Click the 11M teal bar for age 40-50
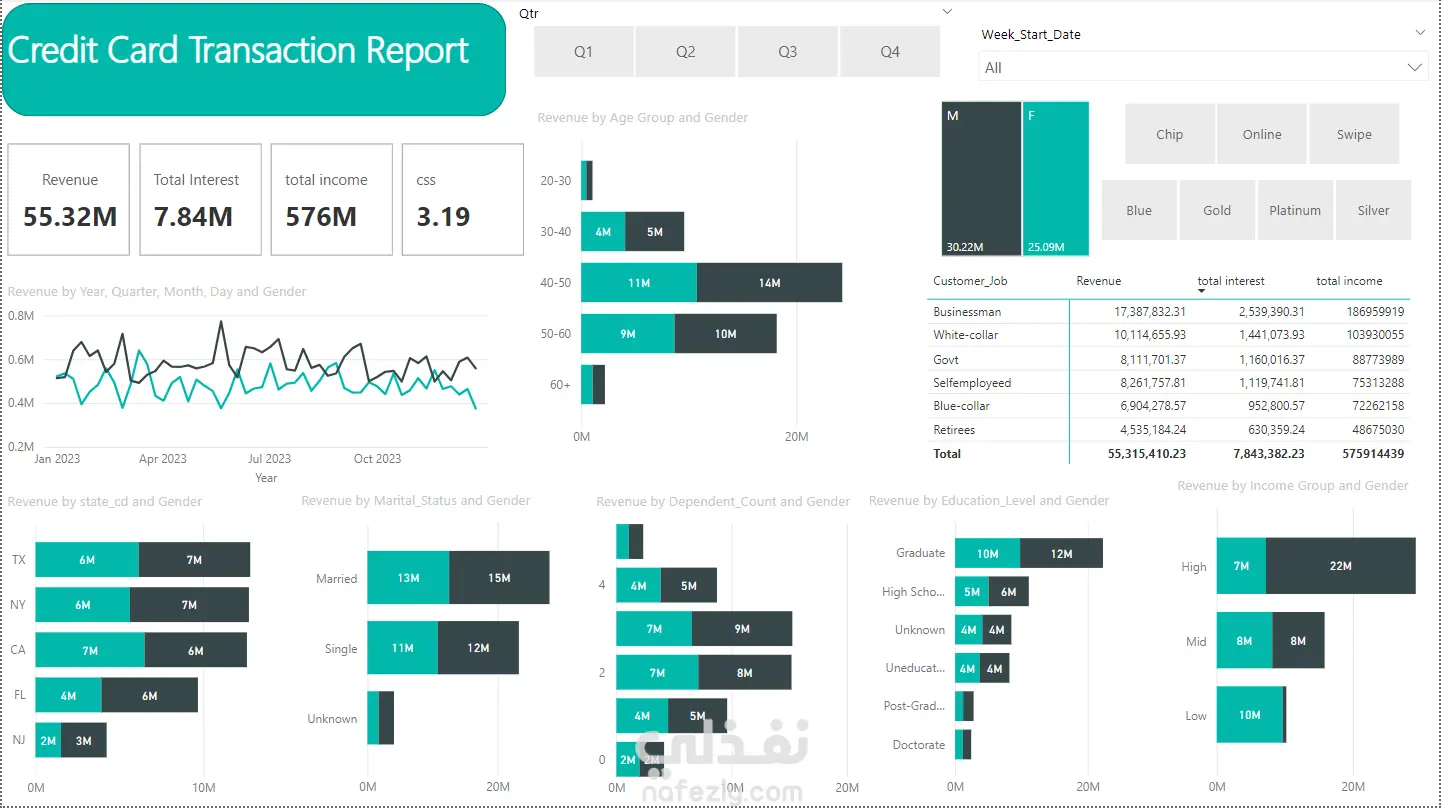This screenshot has width=1443, height=808. tap(639, 283)
